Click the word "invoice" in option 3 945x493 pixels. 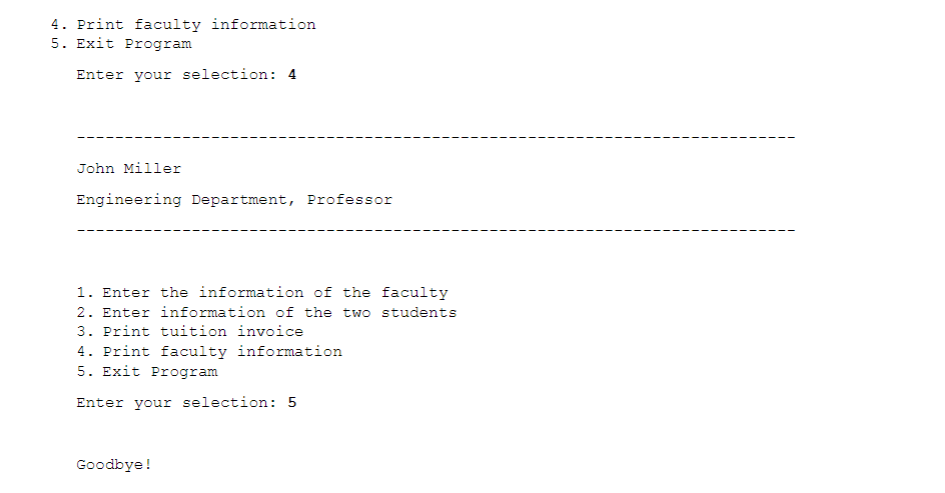pos(270,331)
